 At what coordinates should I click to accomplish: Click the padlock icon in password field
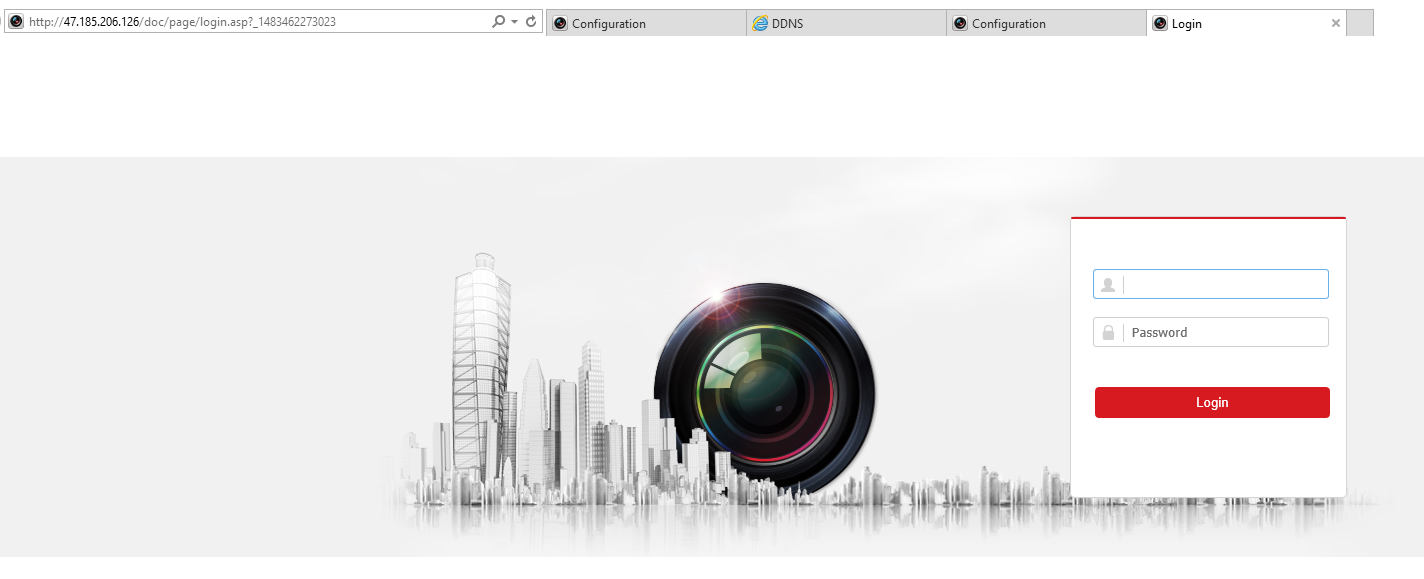[1108, 333]
